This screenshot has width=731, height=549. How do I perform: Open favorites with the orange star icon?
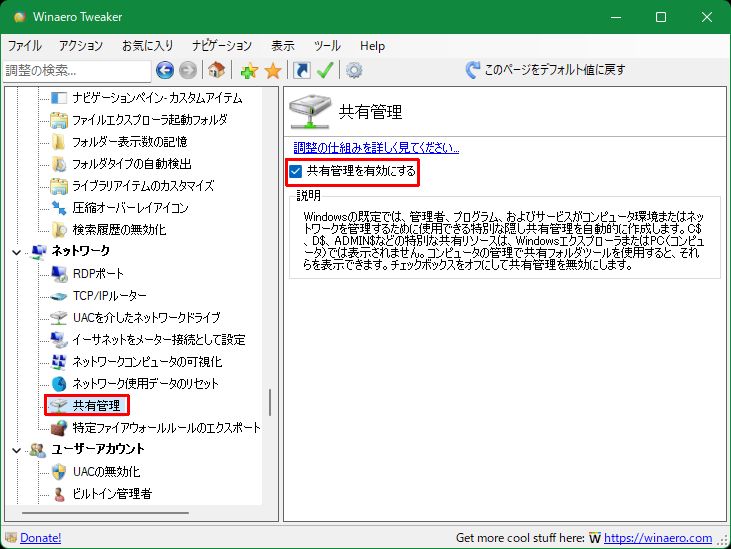point(273,71)
